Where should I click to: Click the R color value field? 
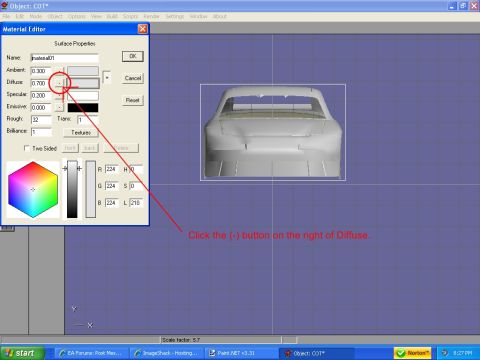point(112,169)
